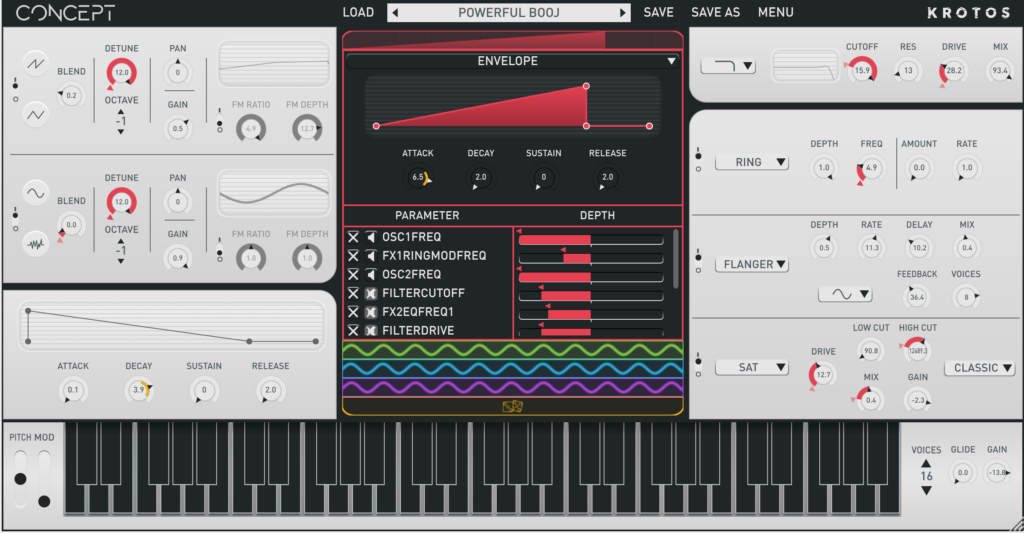
Task: Choose the triangle waveform button in oscillator 1
Action: pos(36,114)
